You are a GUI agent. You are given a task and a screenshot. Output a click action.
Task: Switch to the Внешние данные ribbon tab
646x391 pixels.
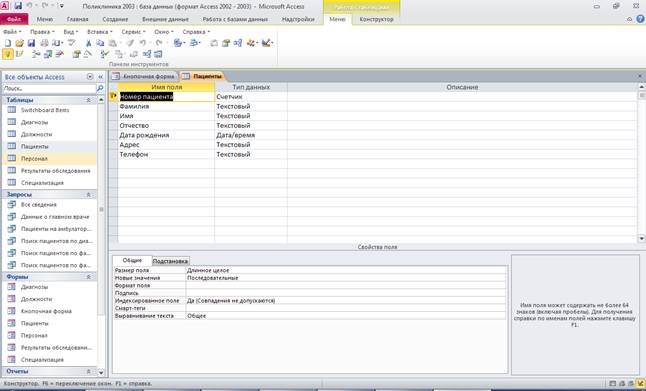pyautogui.click(x=165, y=19)
